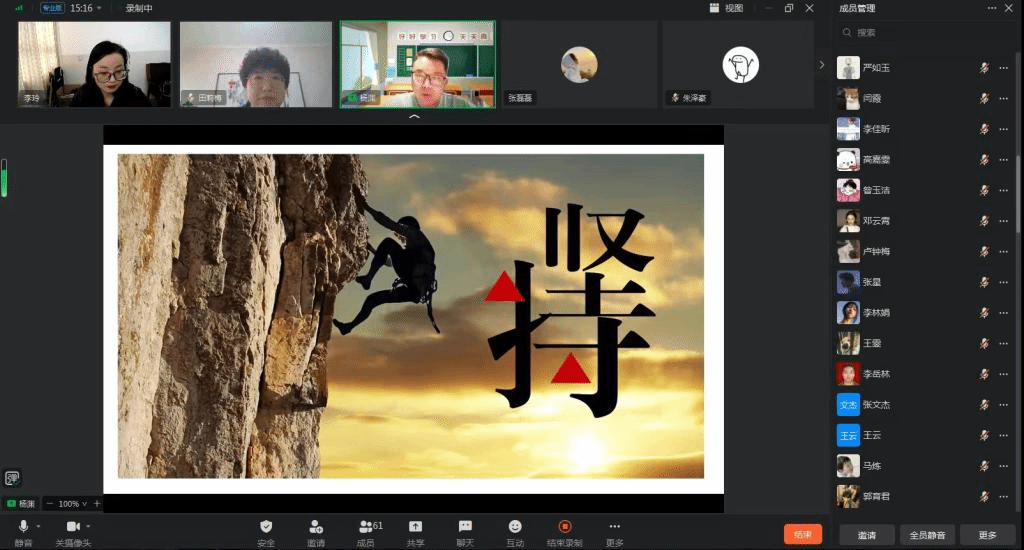The width and height of the screenshot is (1024, 550).
Task: Toggle the muted mic icon for 严如玉
Action: tap(984, 68)
